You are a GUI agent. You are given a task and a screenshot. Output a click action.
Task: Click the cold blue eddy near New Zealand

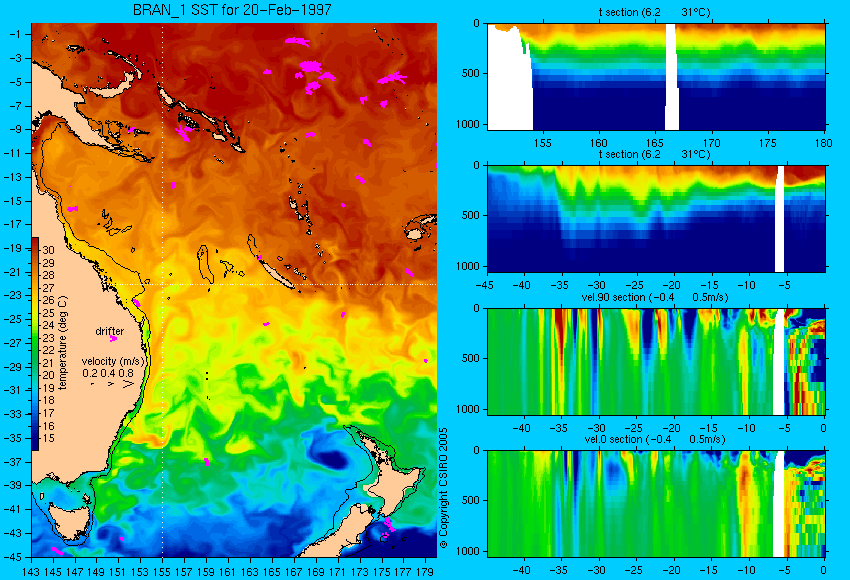click(x=330, y=459)
